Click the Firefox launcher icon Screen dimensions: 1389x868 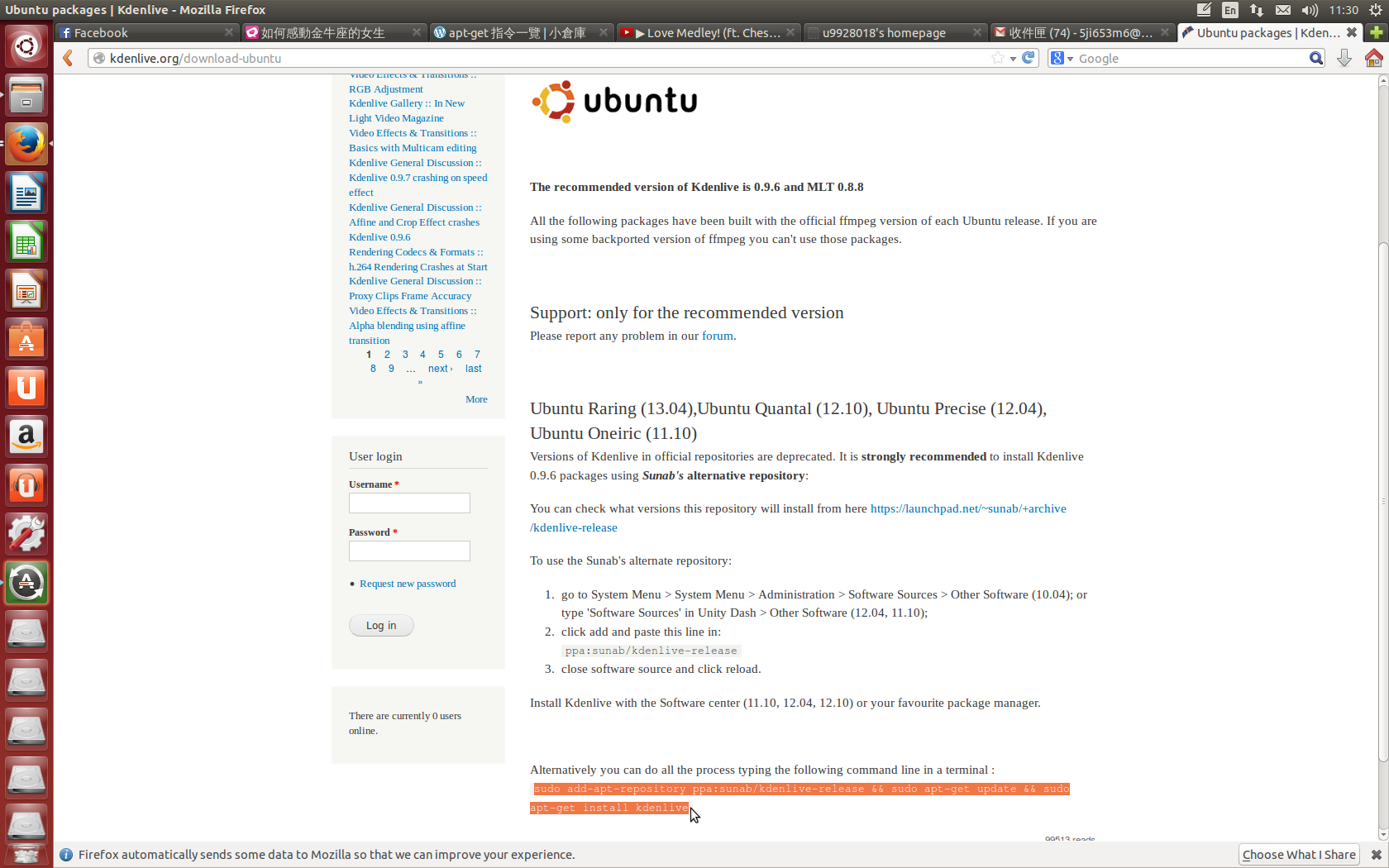coord(26,144)
